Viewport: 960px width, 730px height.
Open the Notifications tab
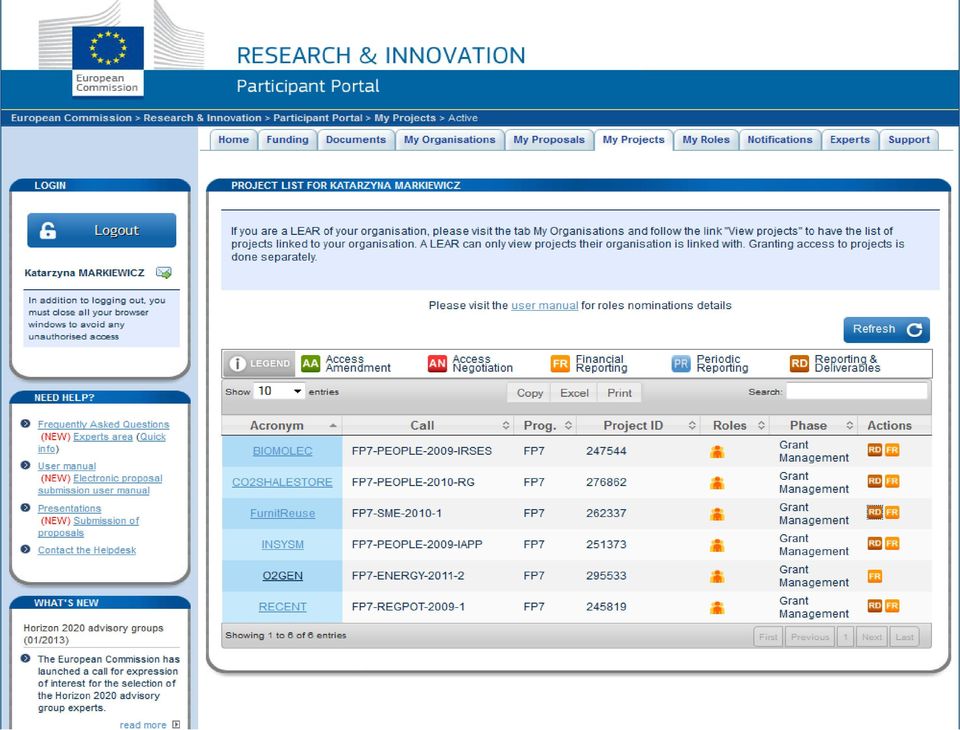(779, 140)
